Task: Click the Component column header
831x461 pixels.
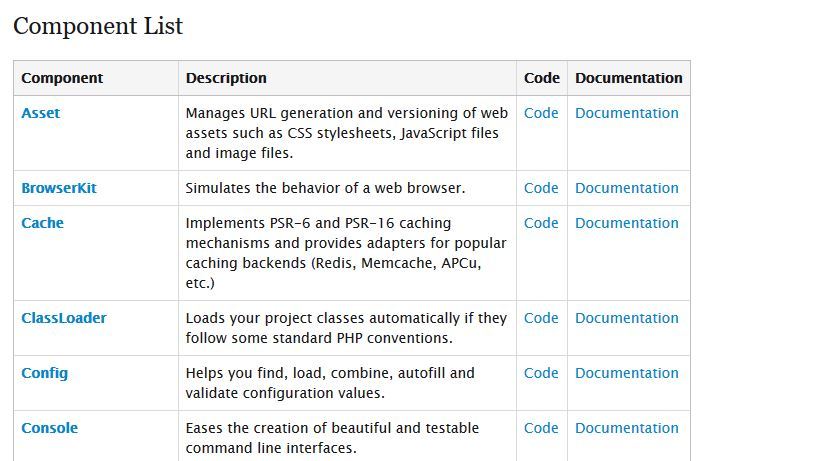Action: coord(62,78)
